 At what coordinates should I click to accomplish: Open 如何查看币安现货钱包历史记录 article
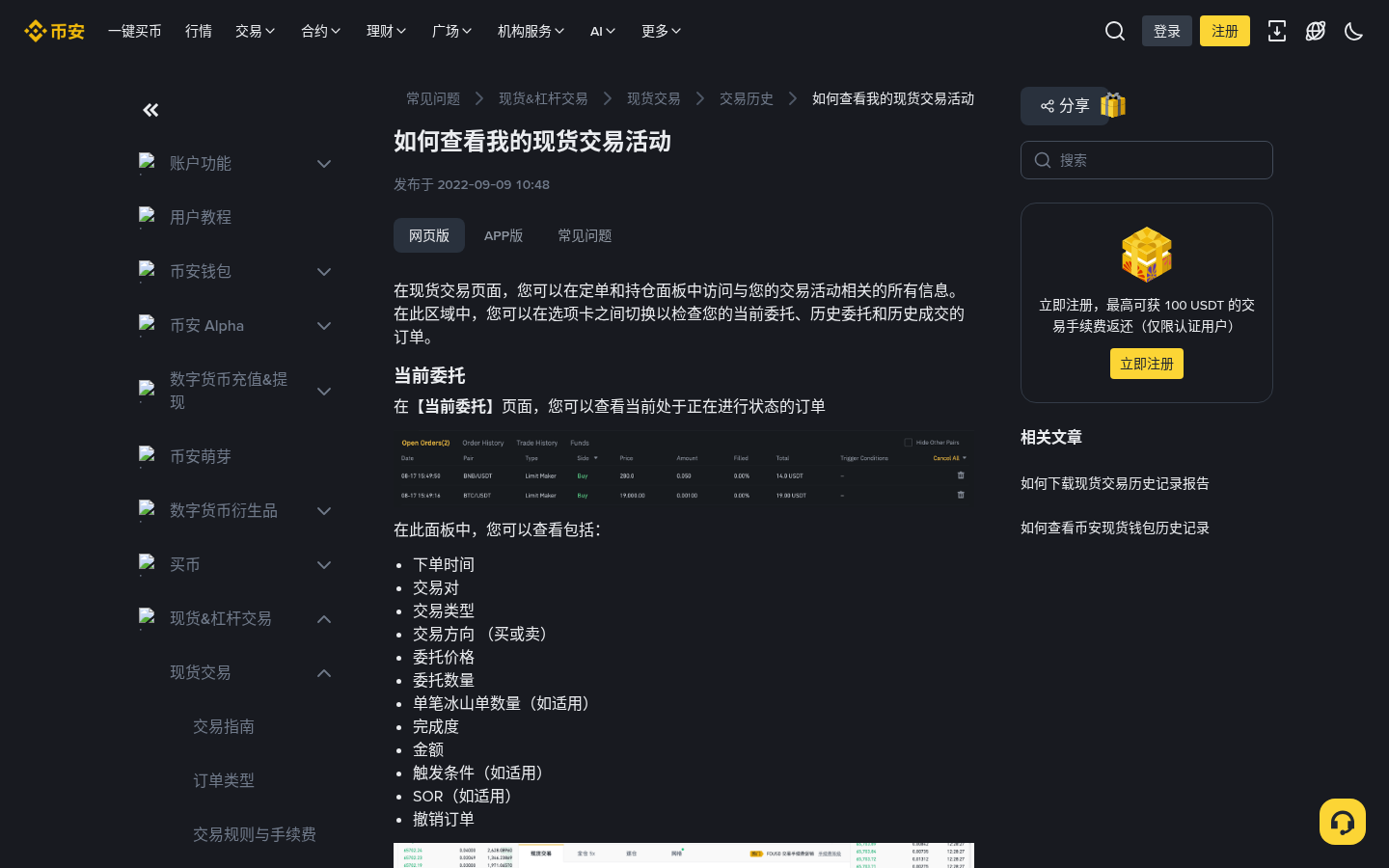1115,528
